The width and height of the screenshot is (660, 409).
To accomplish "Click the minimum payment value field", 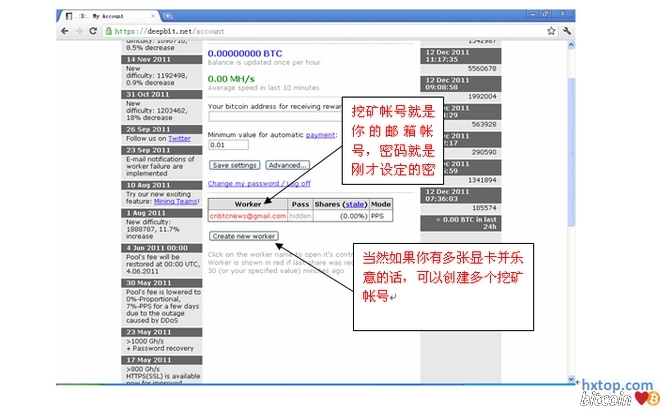I will point(228,146).
